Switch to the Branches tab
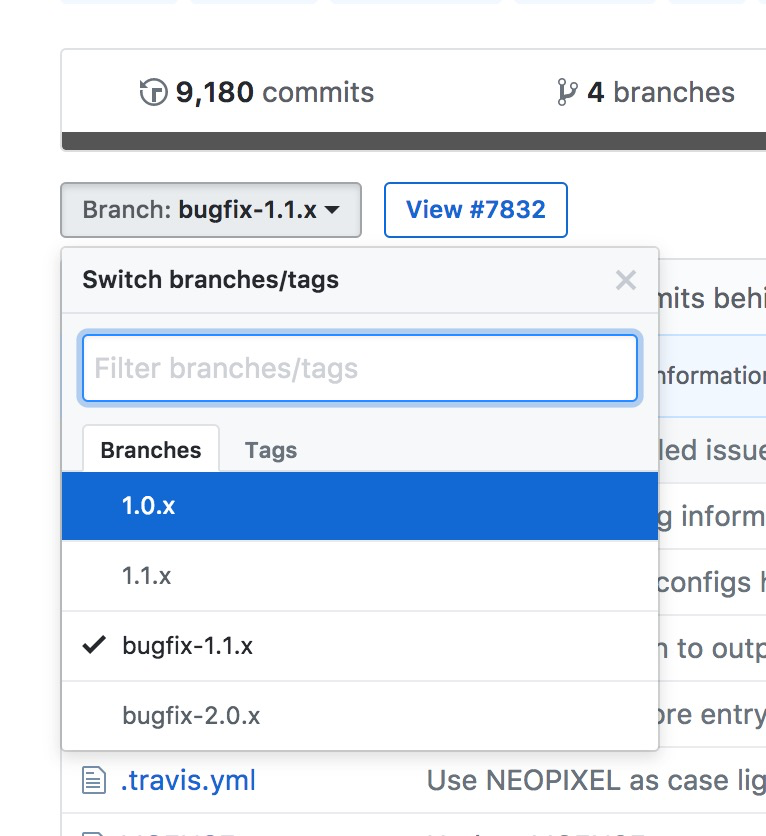Image resolution: width=766 pixels, height=836 pixels. (151, 449)
